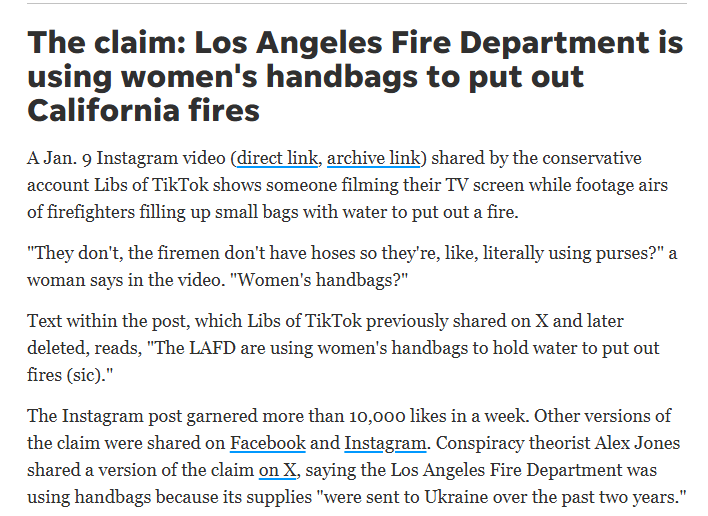The width and height of the screenshot is (708, 516).
Task: Follow the underlined Instagram link
Action: tap(385, 443)
